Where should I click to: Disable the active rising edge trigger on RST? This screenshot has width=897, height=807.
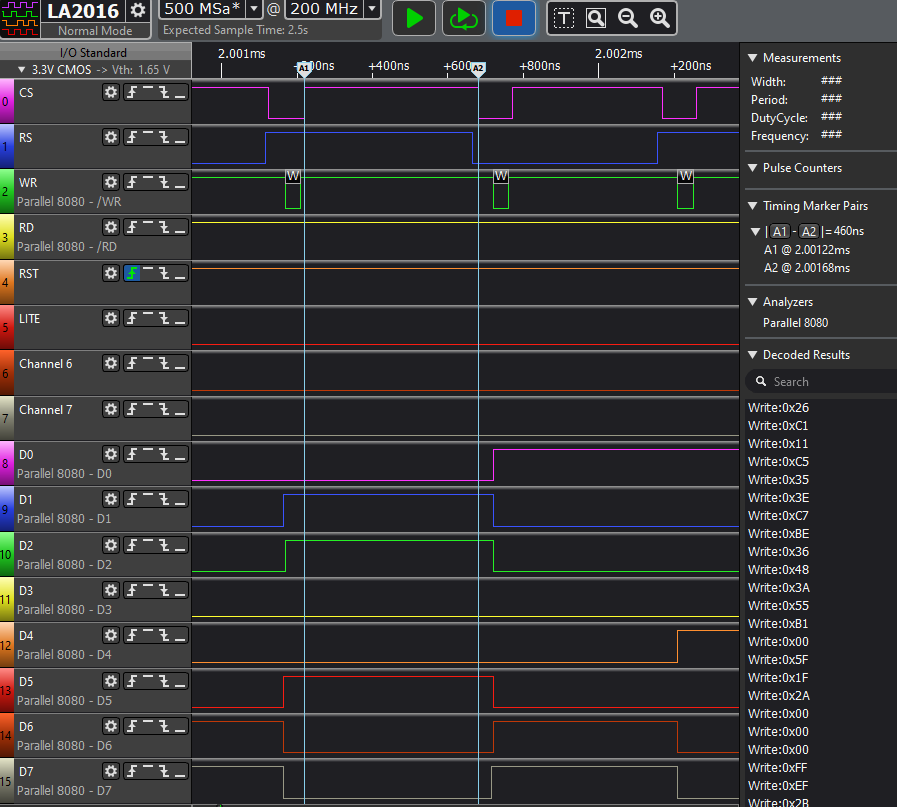(x=132, y=273)
